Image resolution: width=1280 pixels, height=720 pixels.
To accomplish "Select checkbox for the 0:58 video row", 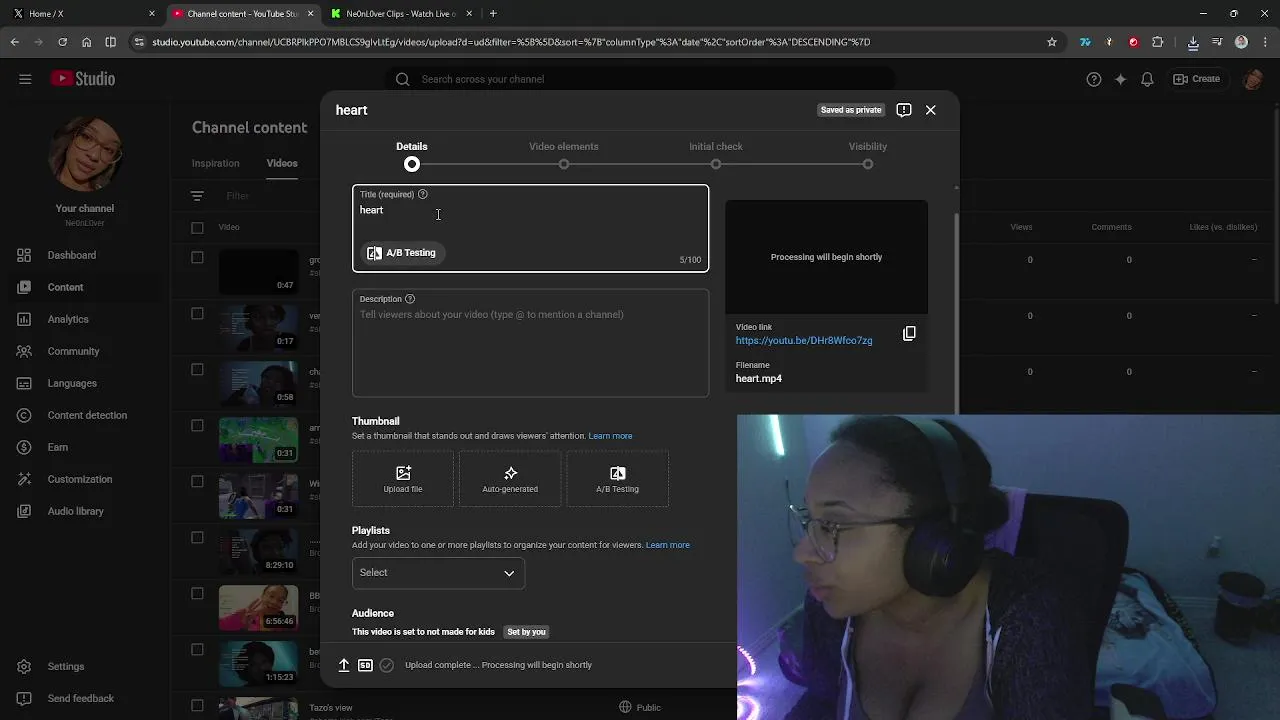I will [197, 370].
